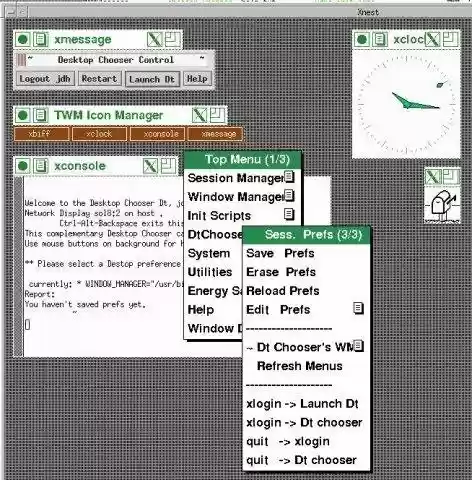This screenshot has height=480, width=472.
Task: Open the menu icon in xconsole titlebar
Action: 41,166
